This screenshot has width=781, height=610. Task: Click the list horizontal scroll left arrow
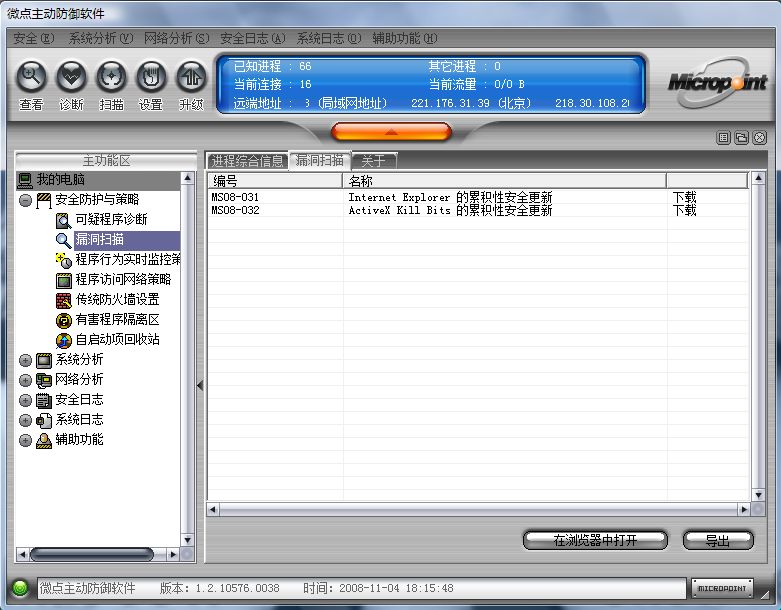coord(213,509)
